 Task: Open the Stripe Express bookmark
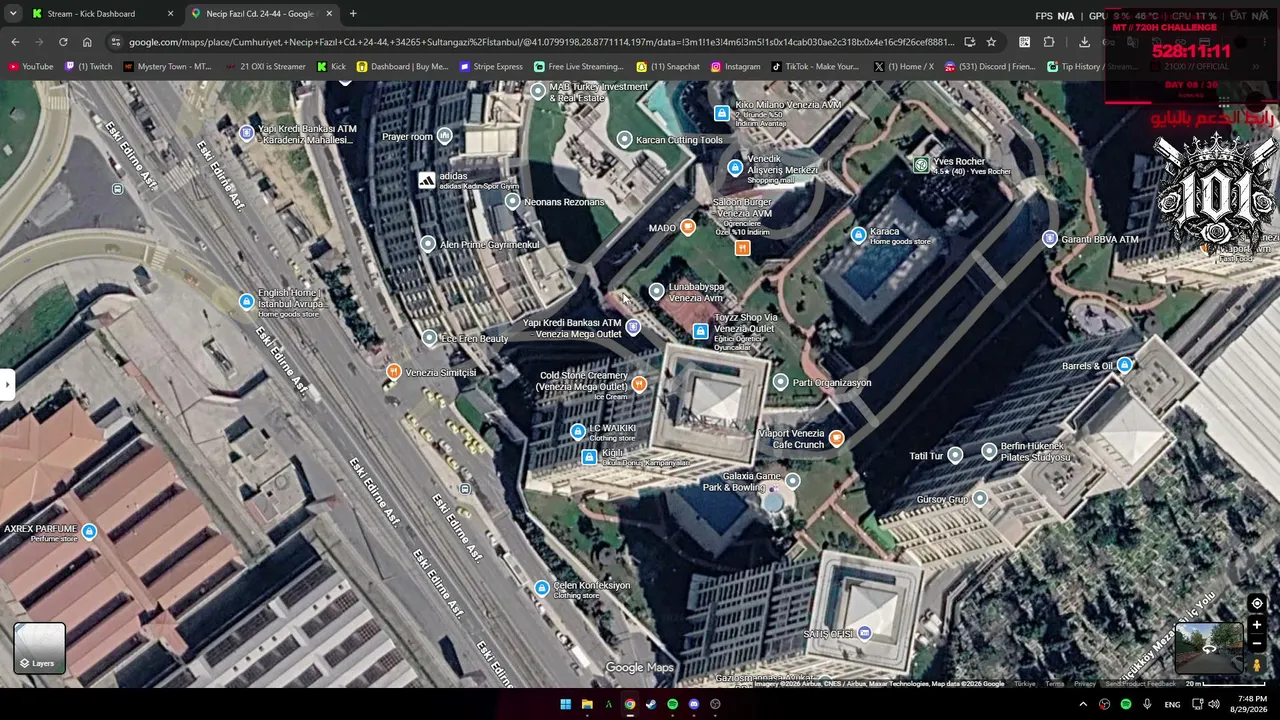tap(491, 67)
